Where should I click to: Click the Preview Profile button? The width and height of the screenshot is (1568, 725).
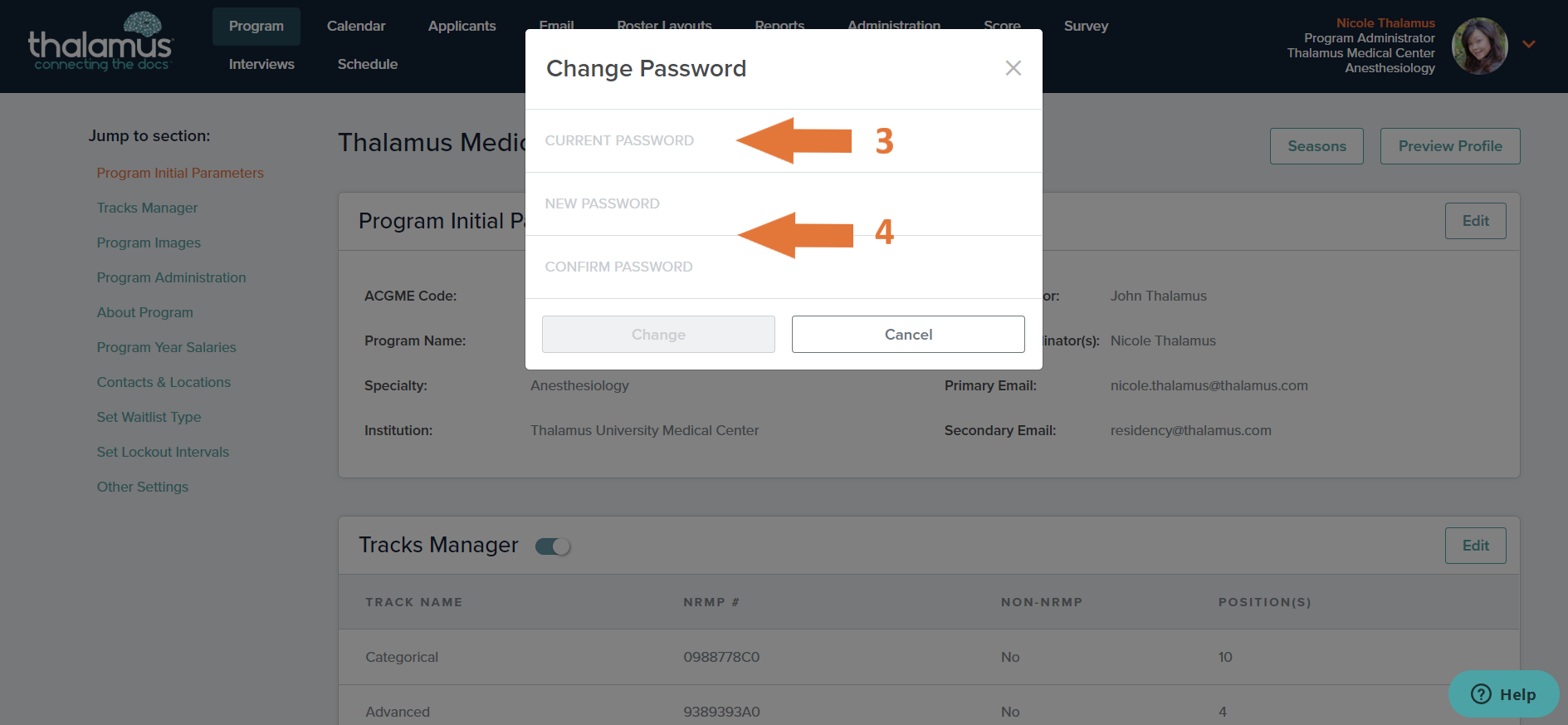pyautogui.click(x=1450, y=146)
